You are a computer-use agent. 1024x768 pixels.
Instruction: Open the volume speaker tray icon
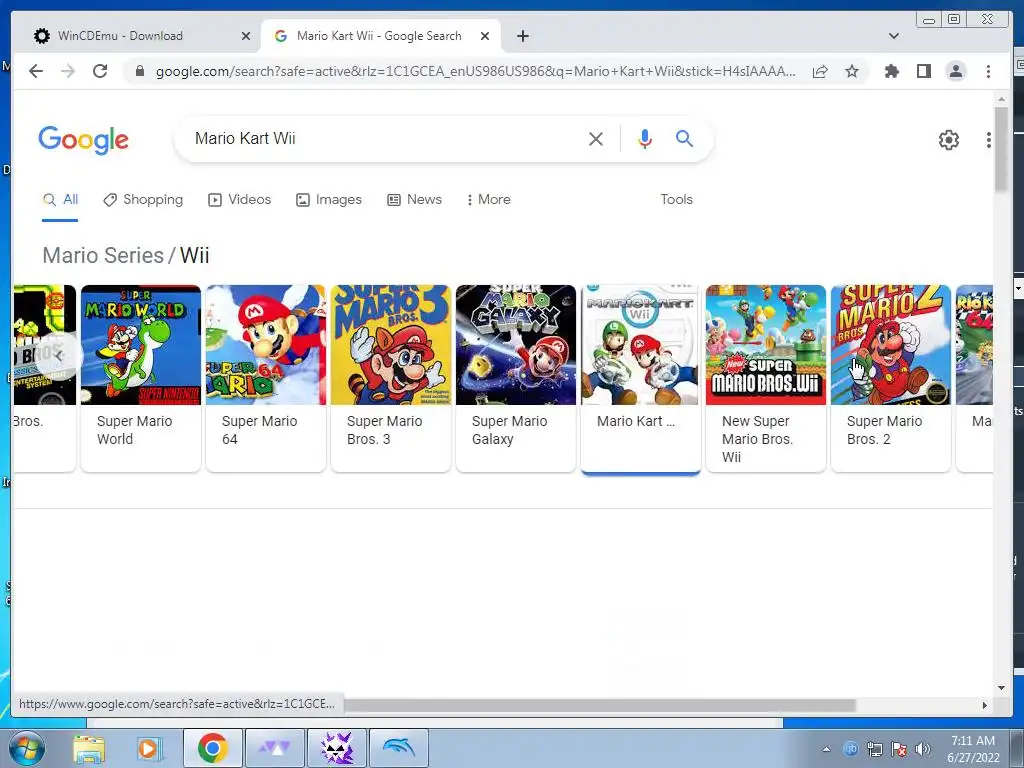pyautogui.click(x=922, y=749)
